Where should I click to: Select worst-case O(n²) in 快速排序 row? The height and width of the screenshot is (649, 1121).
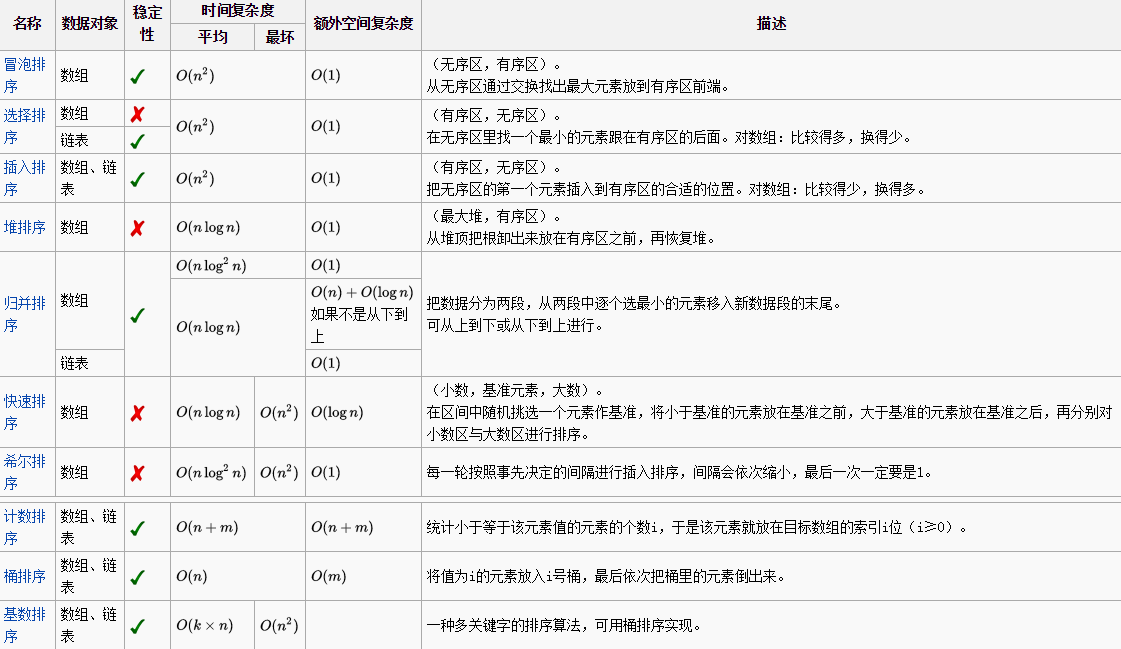(279, 412)
